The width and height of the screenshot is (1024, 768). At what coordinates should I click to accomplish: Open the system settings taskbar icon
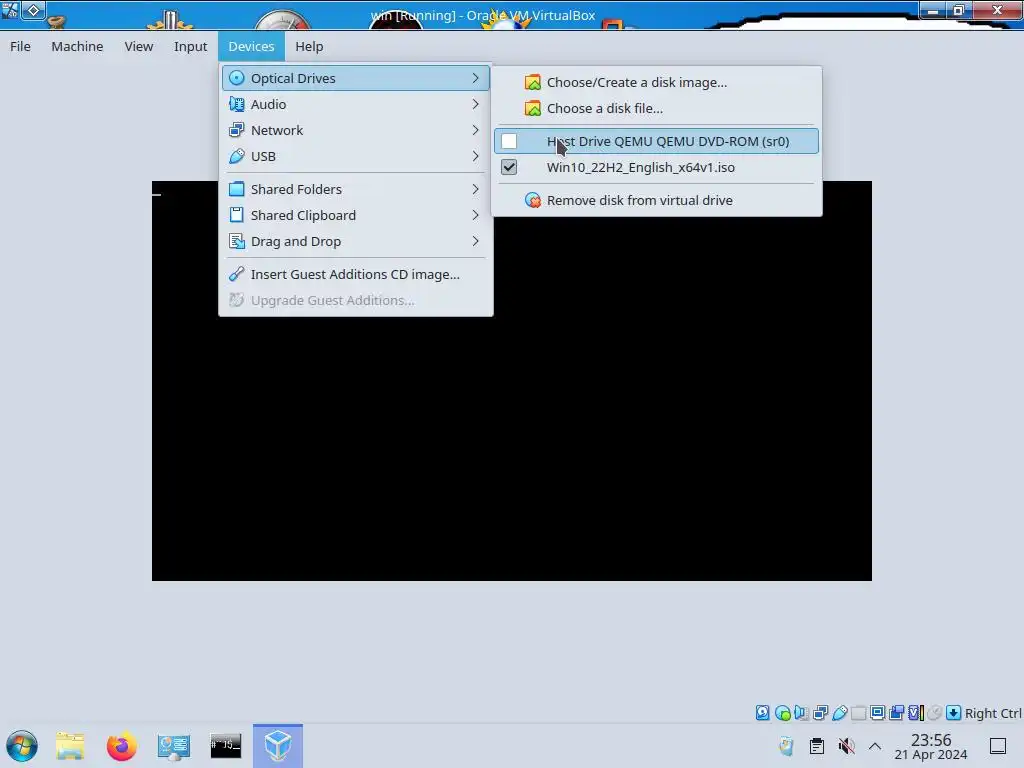point(174,746)
